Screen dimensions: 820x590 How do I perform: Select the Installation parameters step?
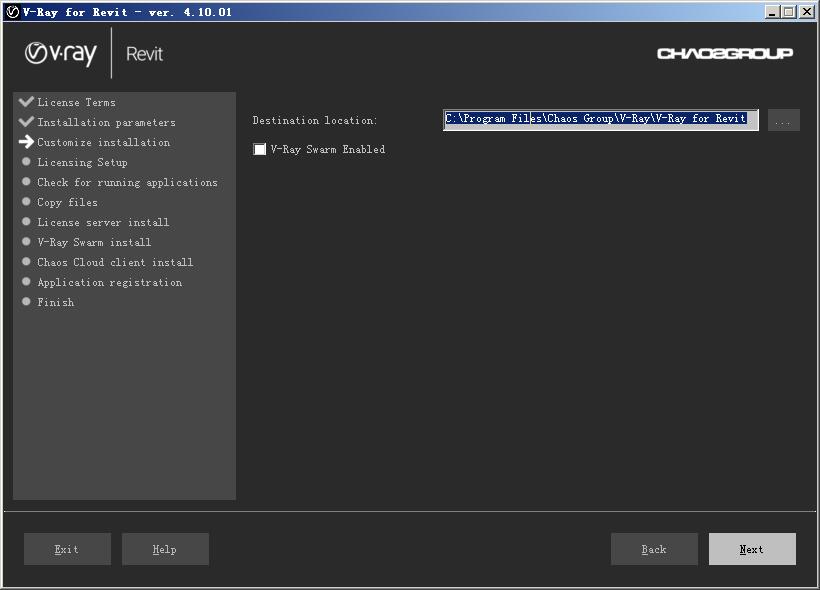point(106,122)
